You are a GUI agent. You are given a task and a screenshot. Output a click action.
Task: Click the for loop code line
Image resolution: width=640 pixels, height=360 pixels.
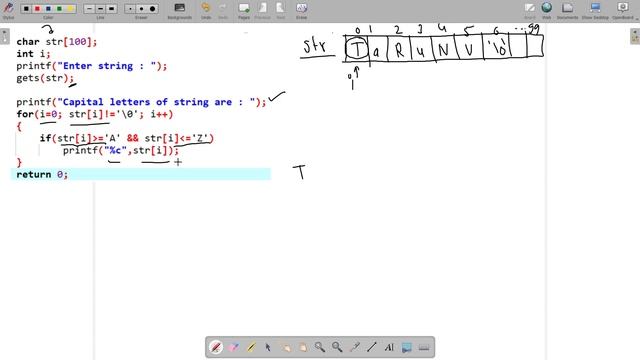click(x=95, y=114)
